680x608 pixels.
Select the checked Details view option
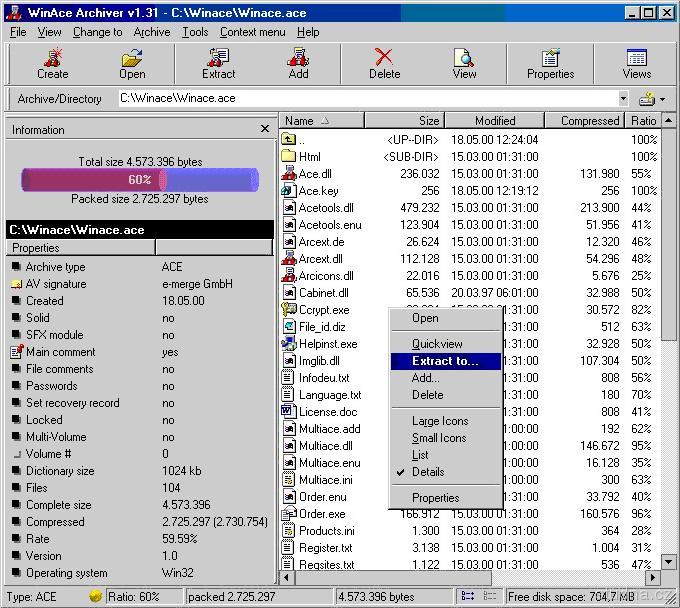click(x=428, y=472)
